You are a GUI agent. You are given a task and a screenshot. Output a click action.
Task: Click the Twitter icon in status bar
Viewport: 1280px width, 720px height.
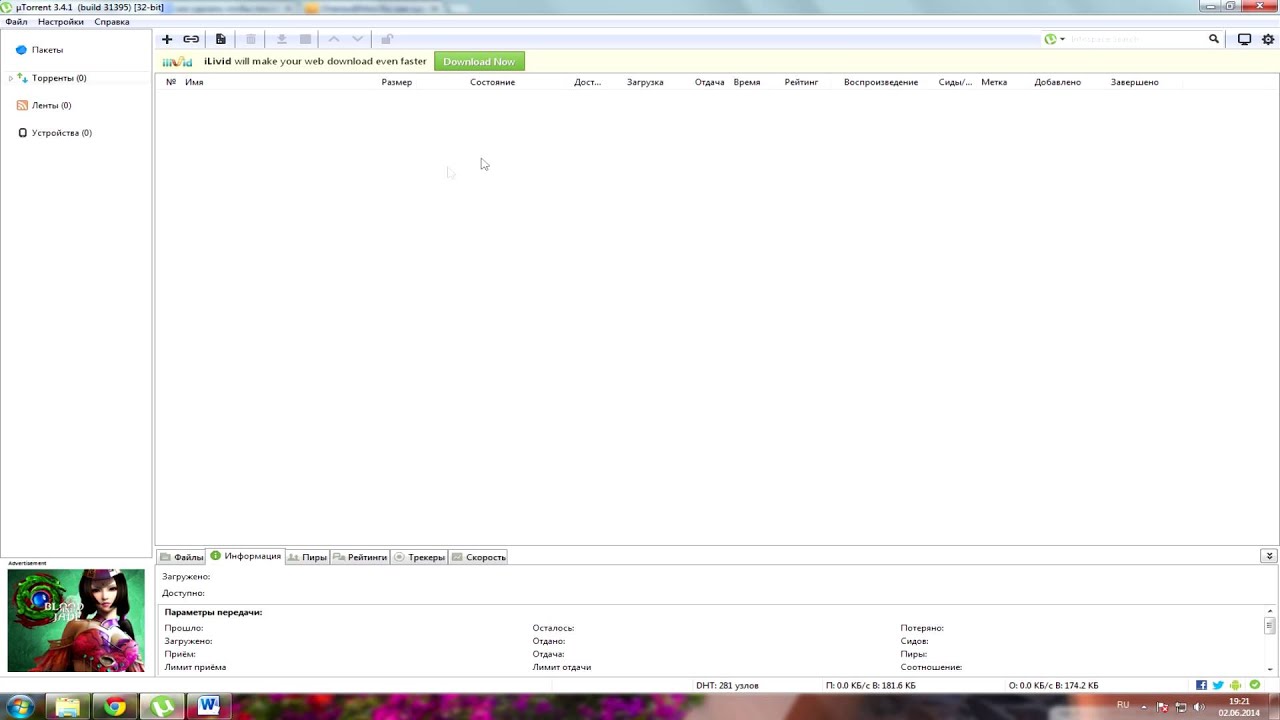pyautogui.click(x=1218, y=685)
